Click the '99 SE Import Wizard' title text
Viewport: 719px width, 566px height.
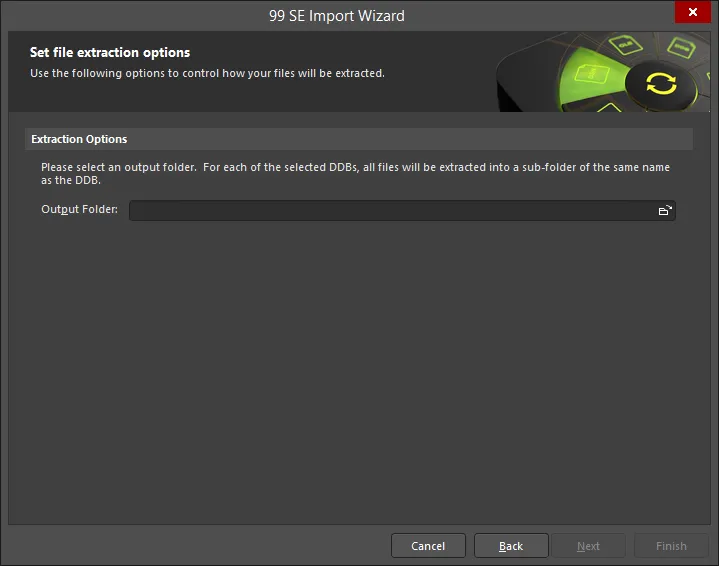(x=337, y=16)
